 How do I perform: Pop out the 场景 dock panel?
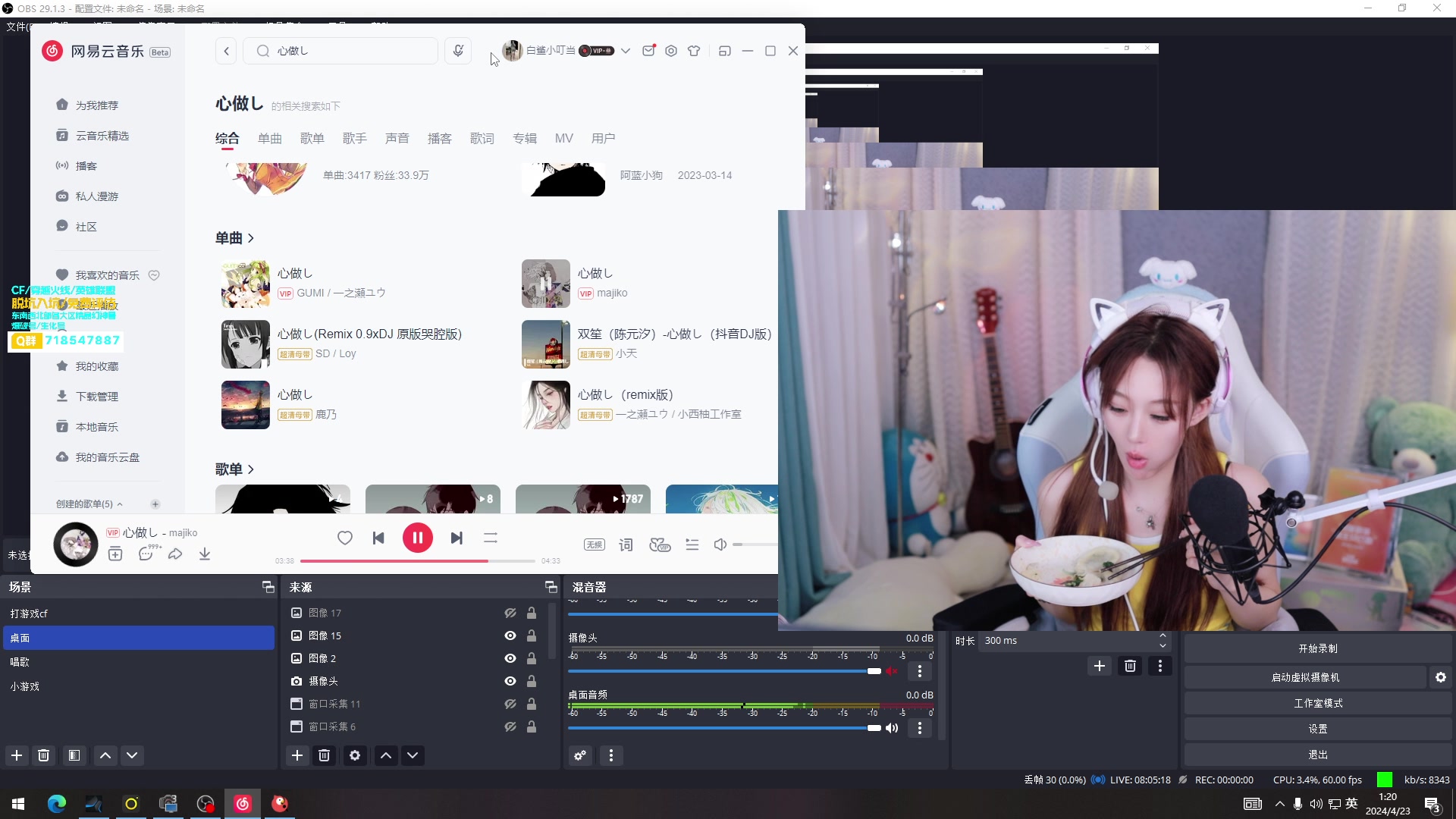coord(268,587)
